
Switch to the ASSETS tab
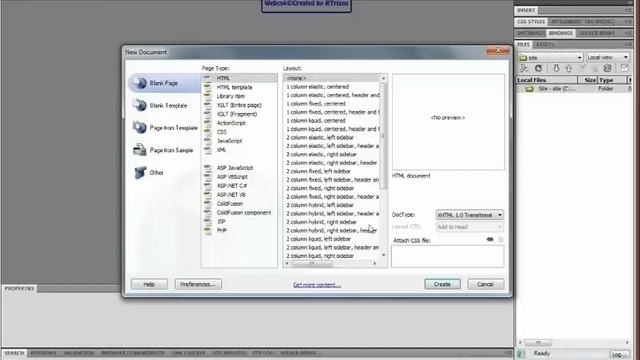pos(545,44)
